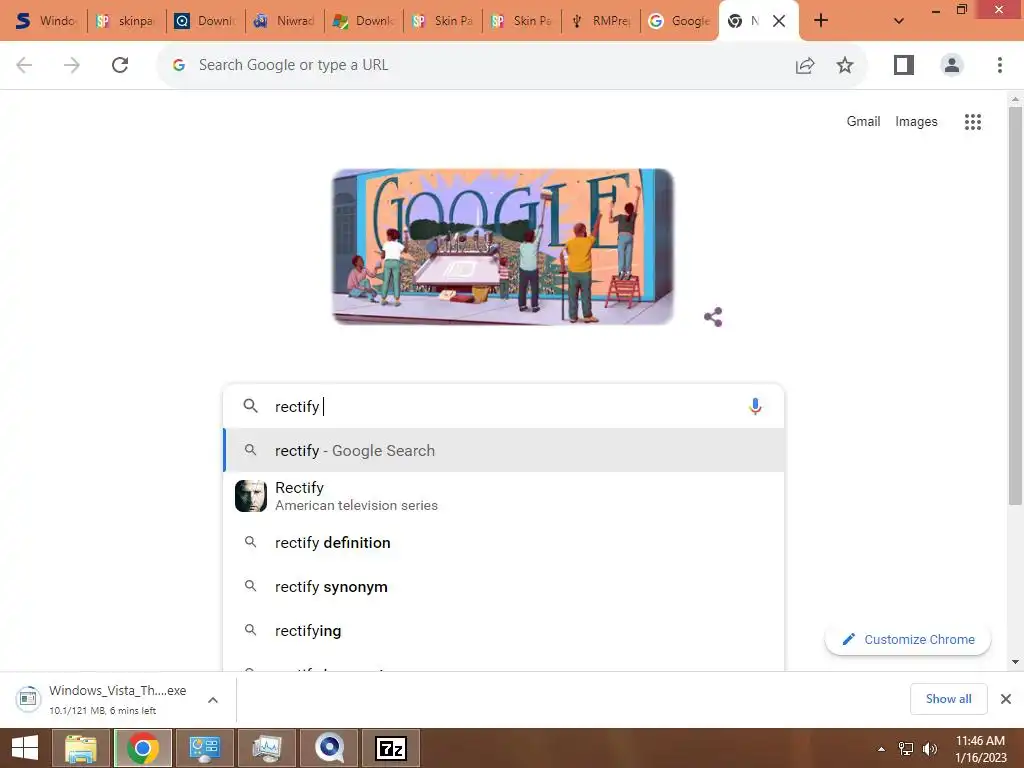Click the scrollbar down arrow
This screenshot has height=768, width=1024.
pos(1015,662)
